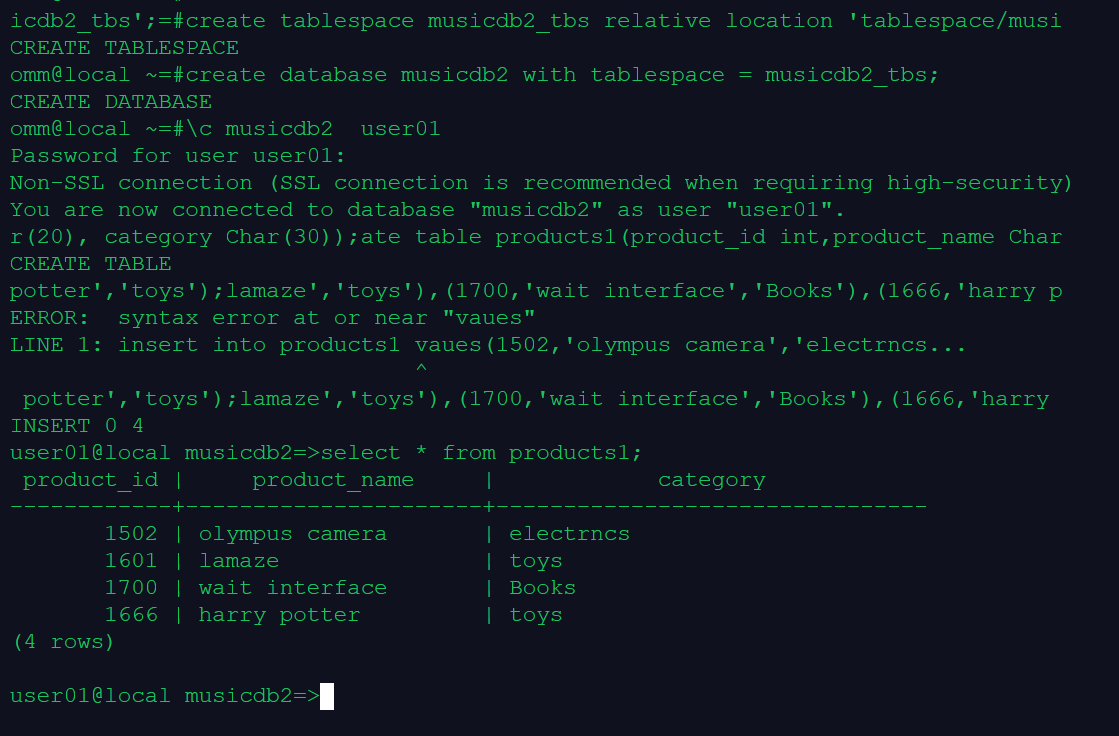Click the lamaze product name cell

click(x=239, y=561)
